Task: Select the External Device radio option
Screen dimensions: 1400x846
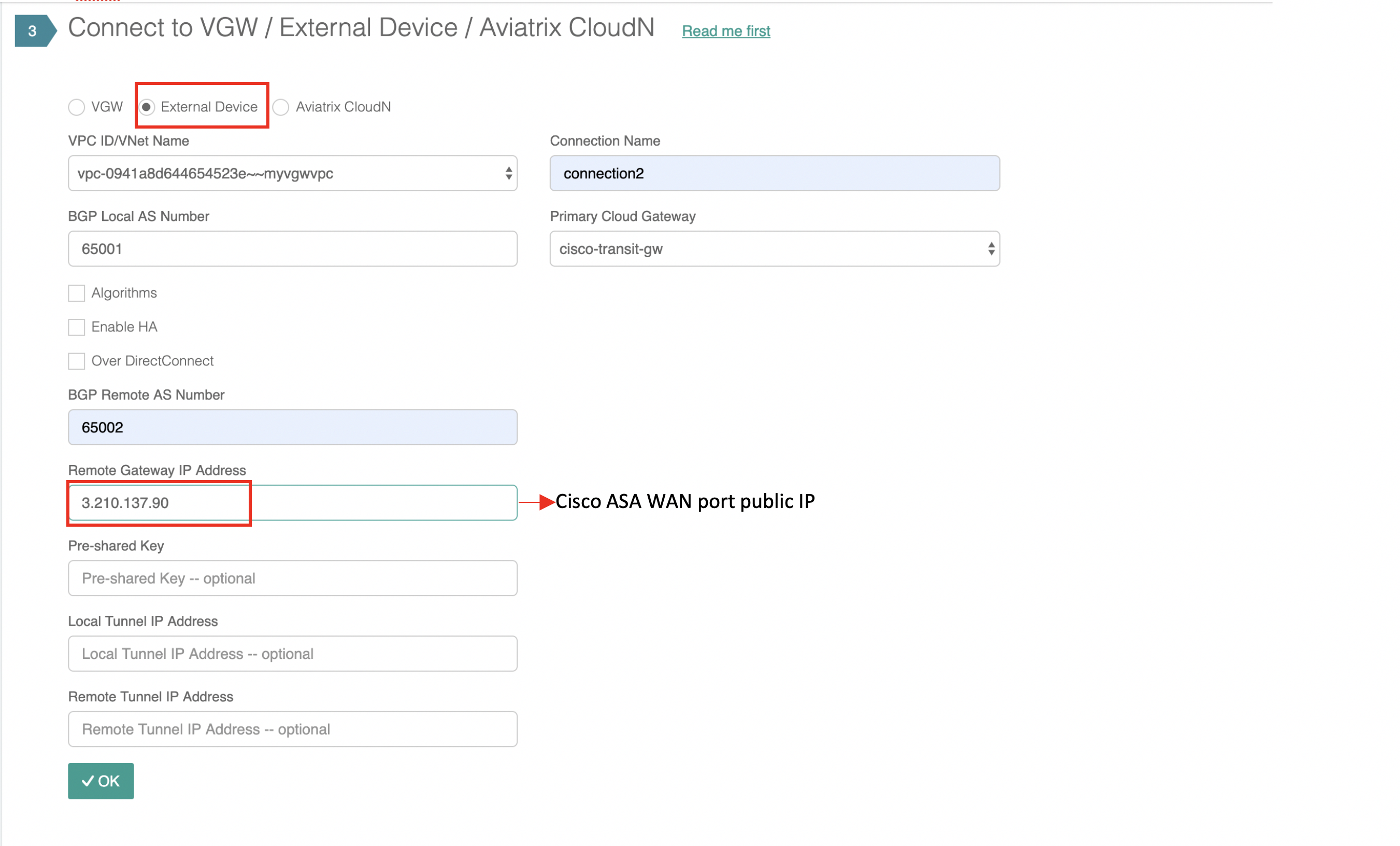Action: 147,107
